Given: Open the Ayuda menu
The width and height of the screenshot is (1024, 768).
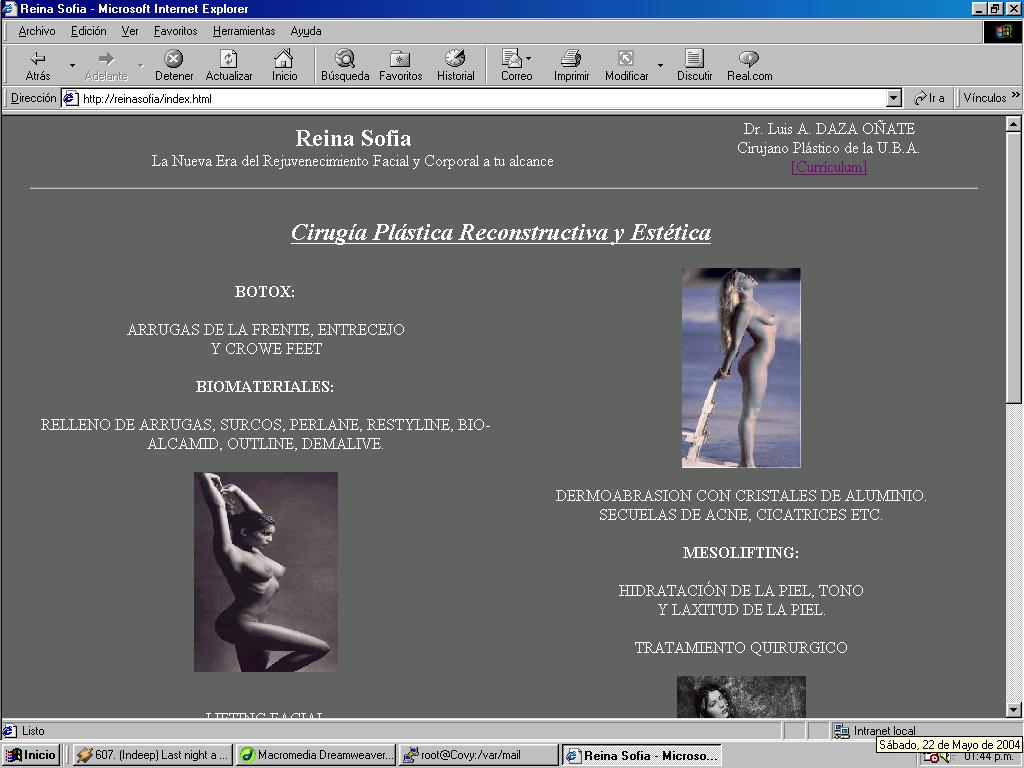Looking at the screenshot, I should (306, 31).
